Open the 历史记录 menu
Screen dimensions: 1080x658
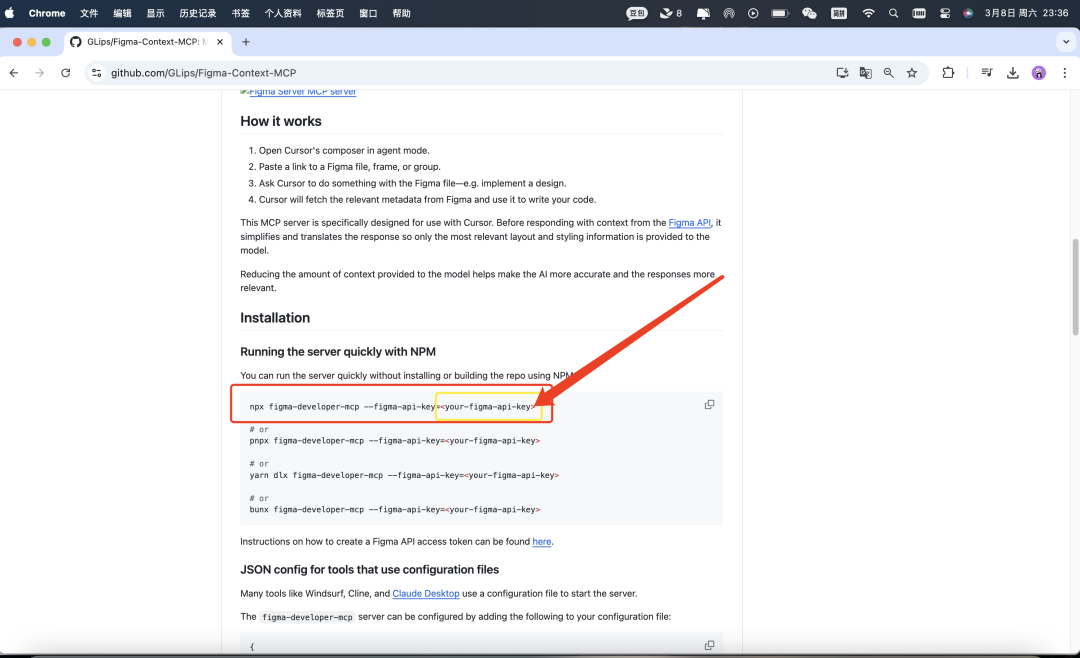tap(197, 13)
